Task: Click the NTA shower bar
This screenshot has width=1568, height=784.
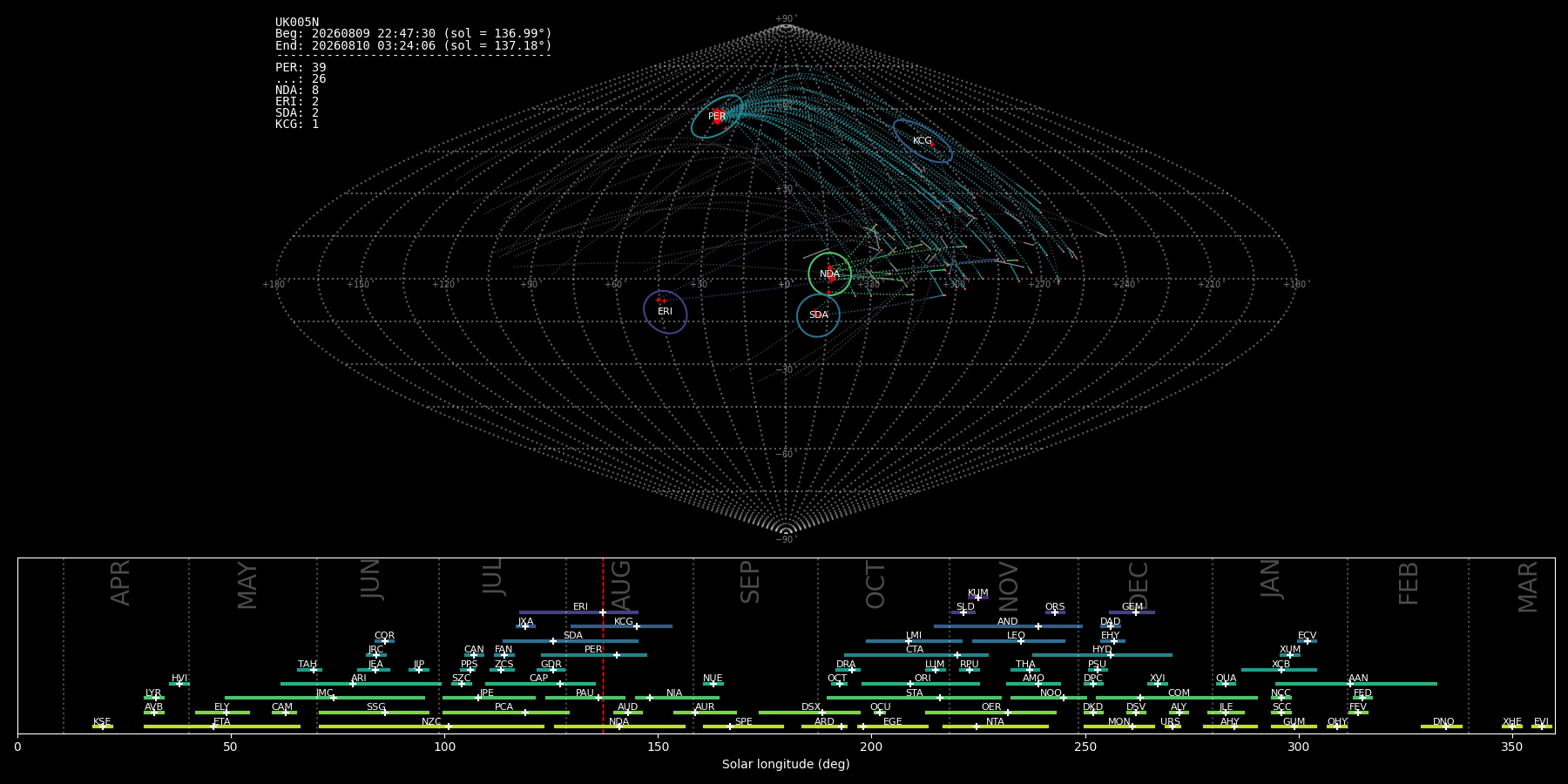Action: 996,727
